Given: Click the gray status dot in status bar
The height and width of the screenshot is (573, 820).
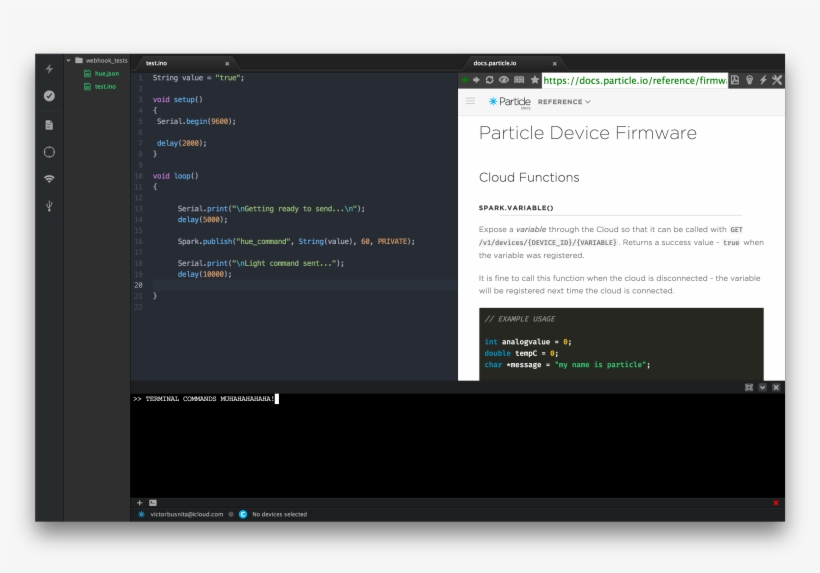Looking at the screenshot, I should [231, 514].
